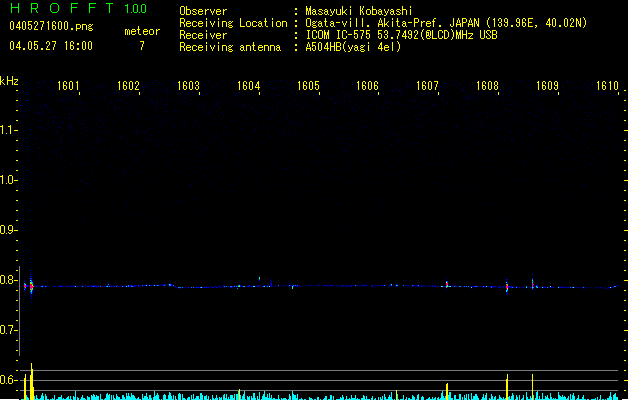This screenshot has width=629, height=400.
Task: Click the 0.9 kHz frequency label
Action: click(x=8, y=230)
